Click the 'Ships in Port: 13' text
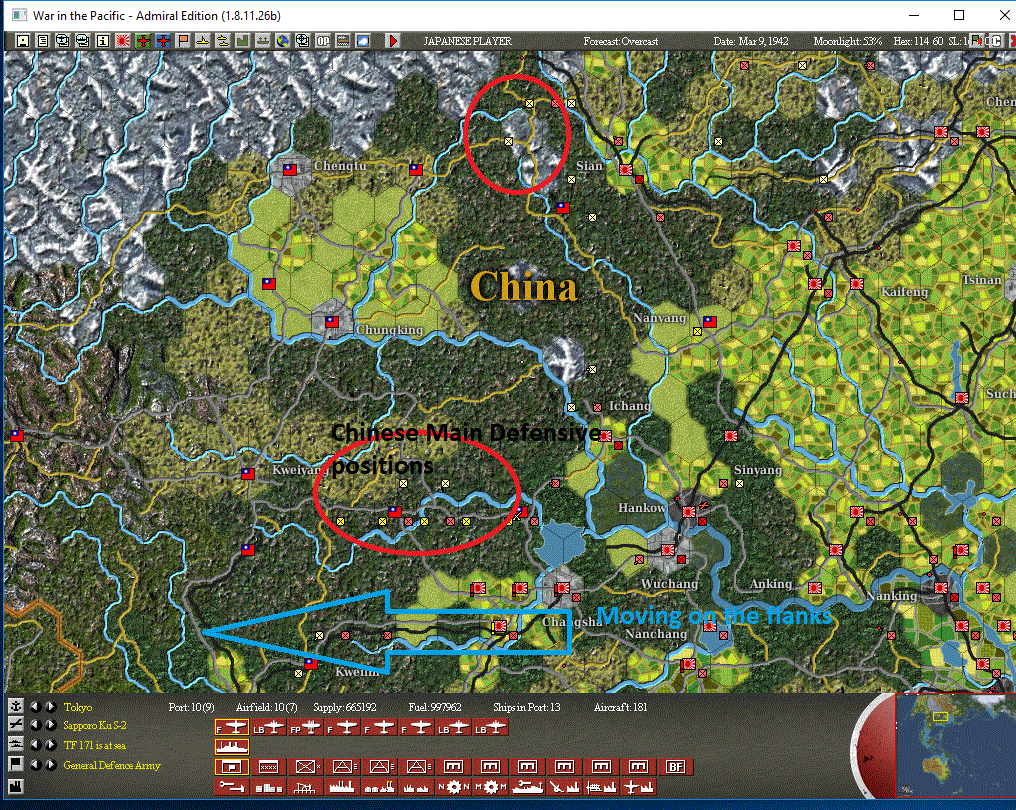Screen dimensions: 1016x810 click(527, 707)
